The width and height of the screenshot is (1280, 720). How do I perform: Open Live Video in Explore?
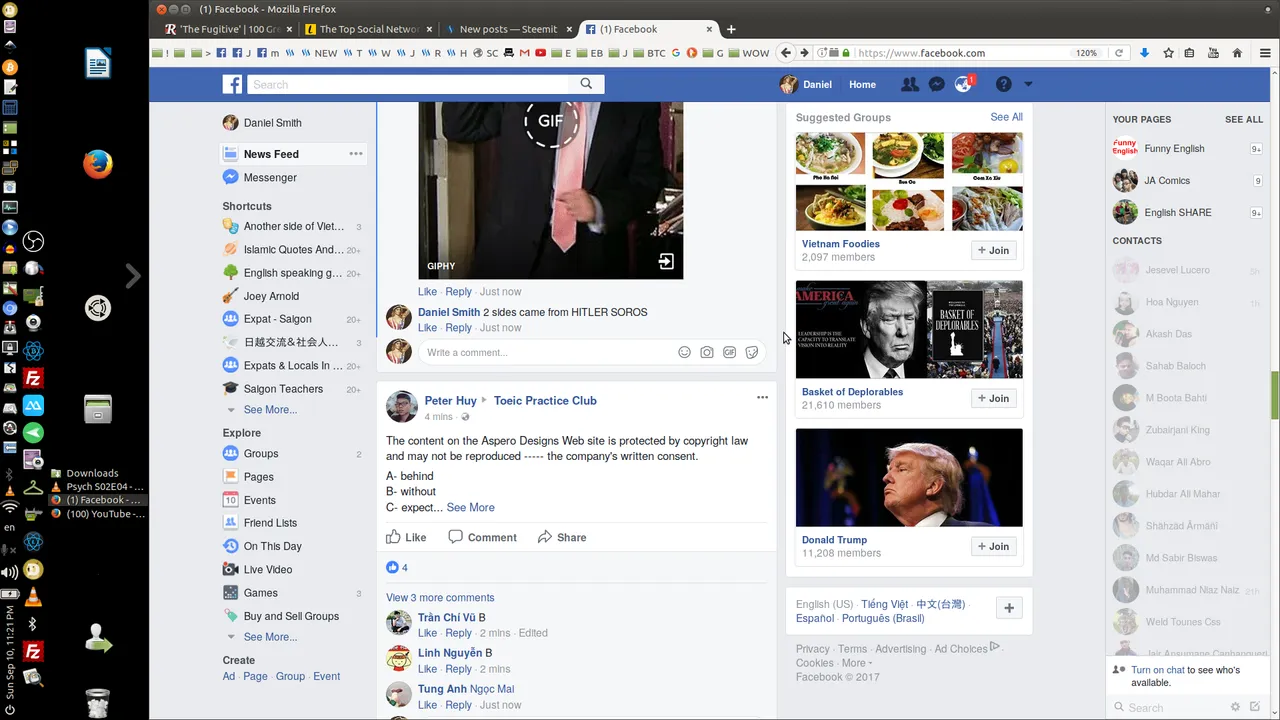point(268,570)
